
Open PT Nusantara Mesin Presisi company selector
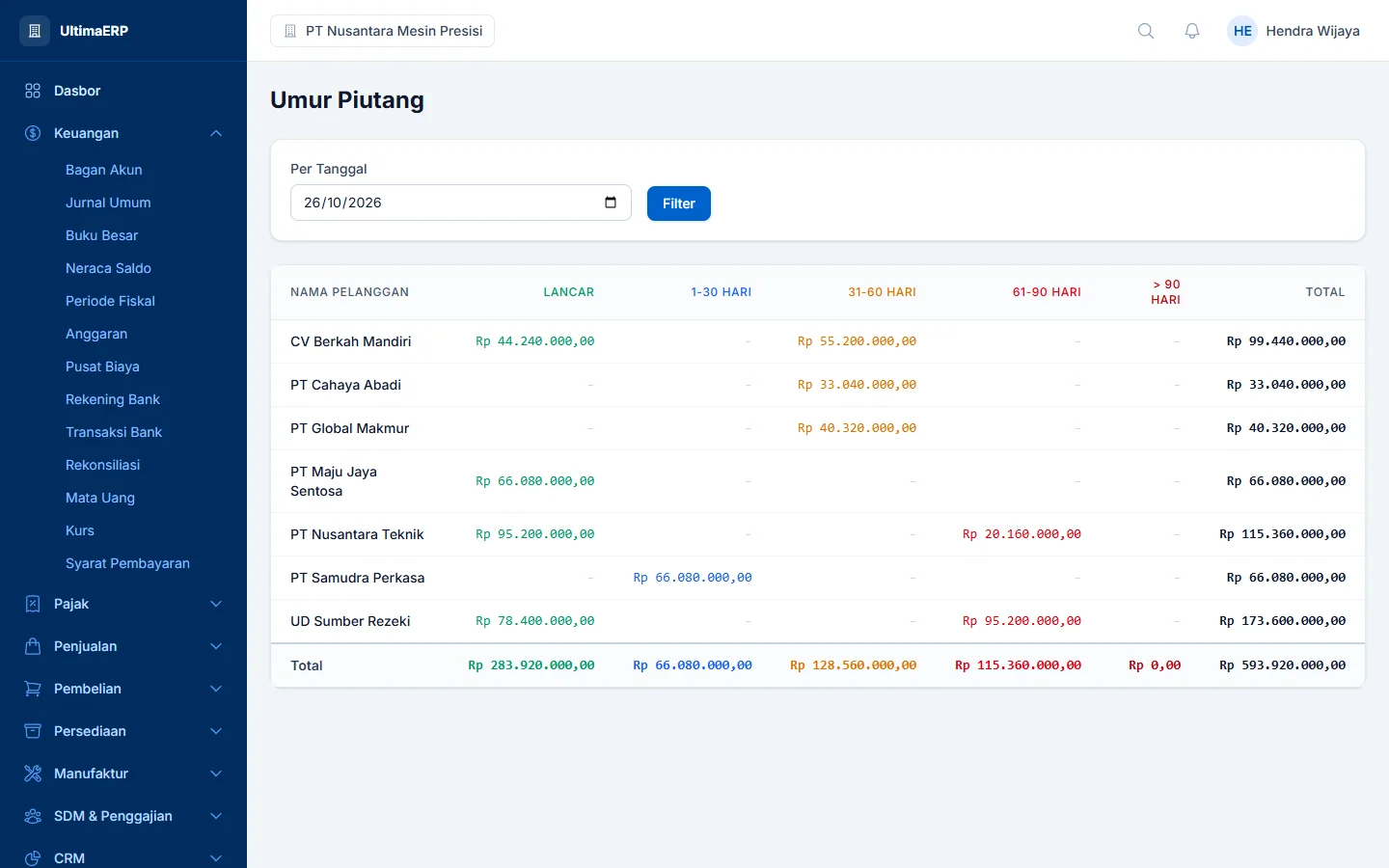pyautogui.click(x=383, y=31)
